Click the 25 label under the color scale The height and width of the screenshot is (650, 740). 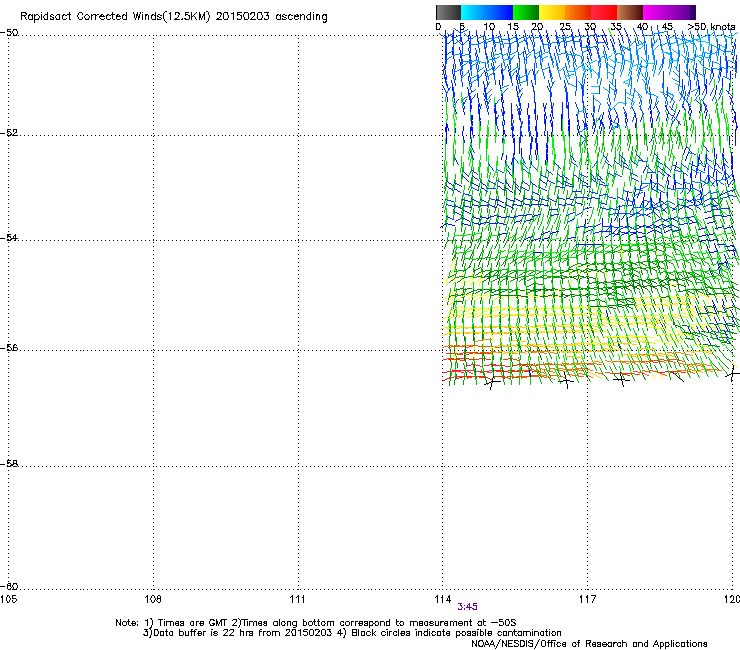(565, 27)
